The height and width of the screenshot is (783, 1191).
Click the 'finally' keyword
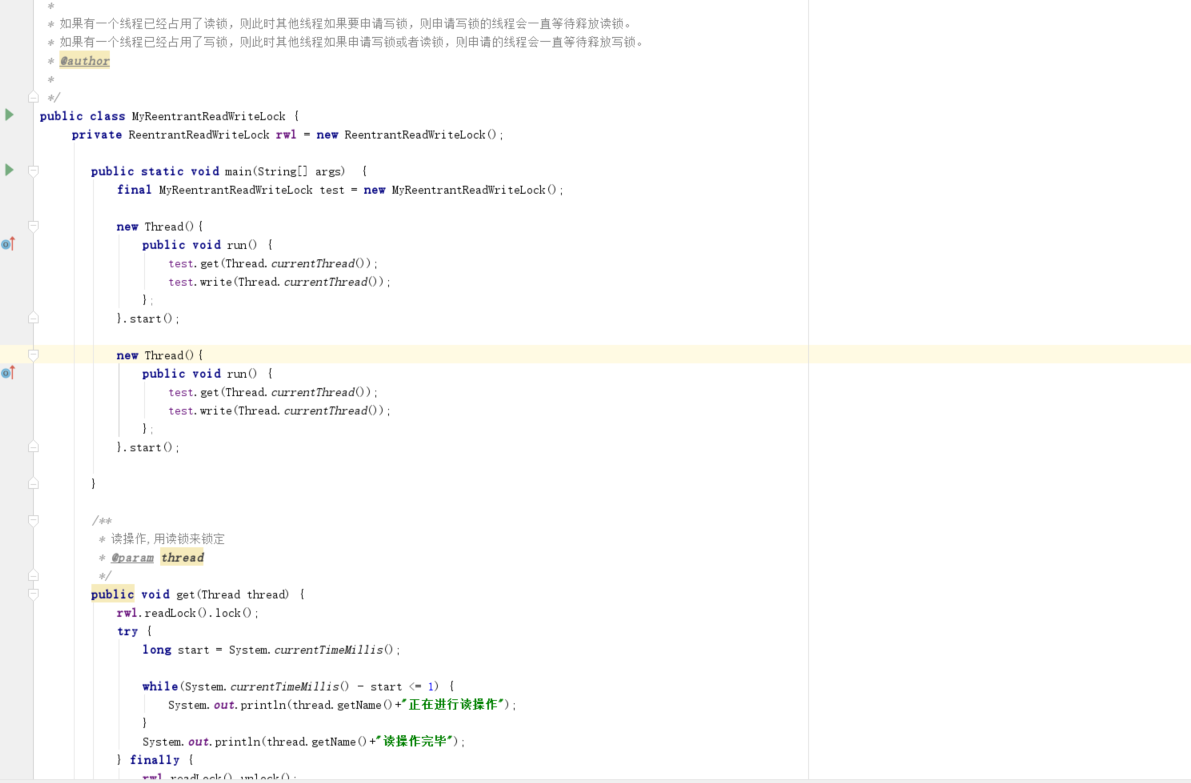[x=155, y=759]
